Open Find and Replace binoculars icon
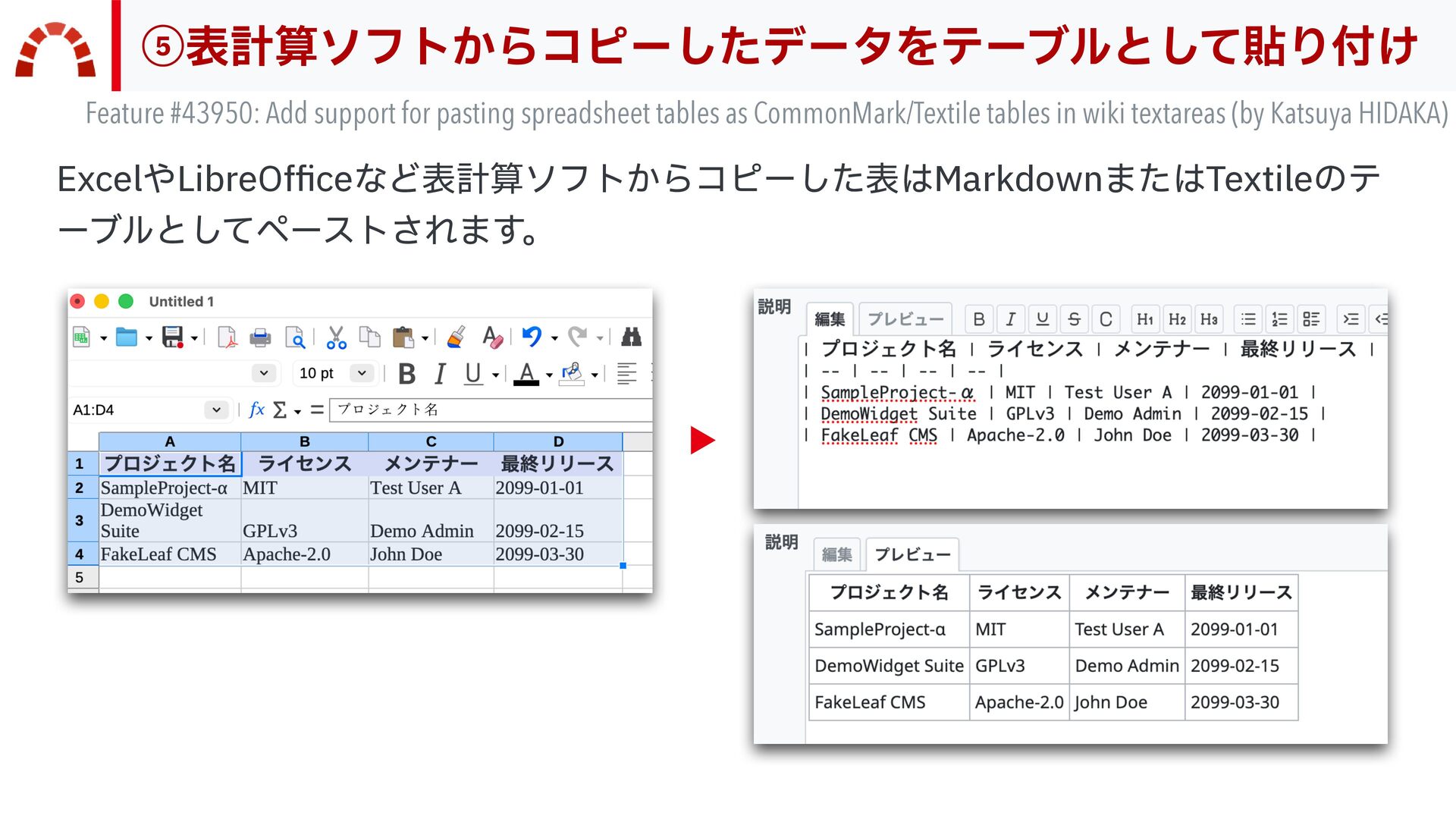The width and height of the screenshot is (1456, 819). click(631, 337)
